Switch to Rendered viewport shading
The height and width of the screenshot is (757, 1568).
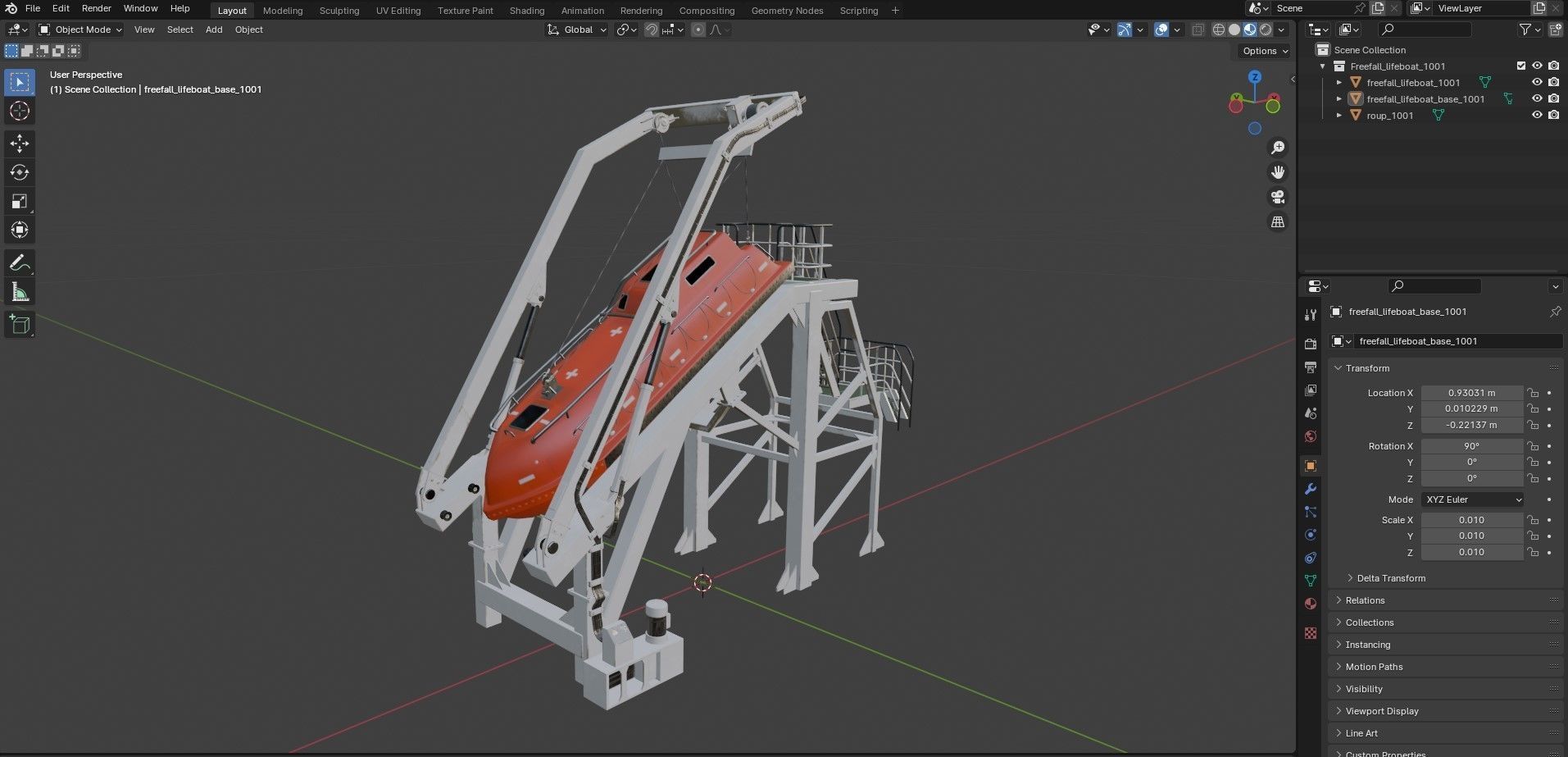coord(1266,30)
